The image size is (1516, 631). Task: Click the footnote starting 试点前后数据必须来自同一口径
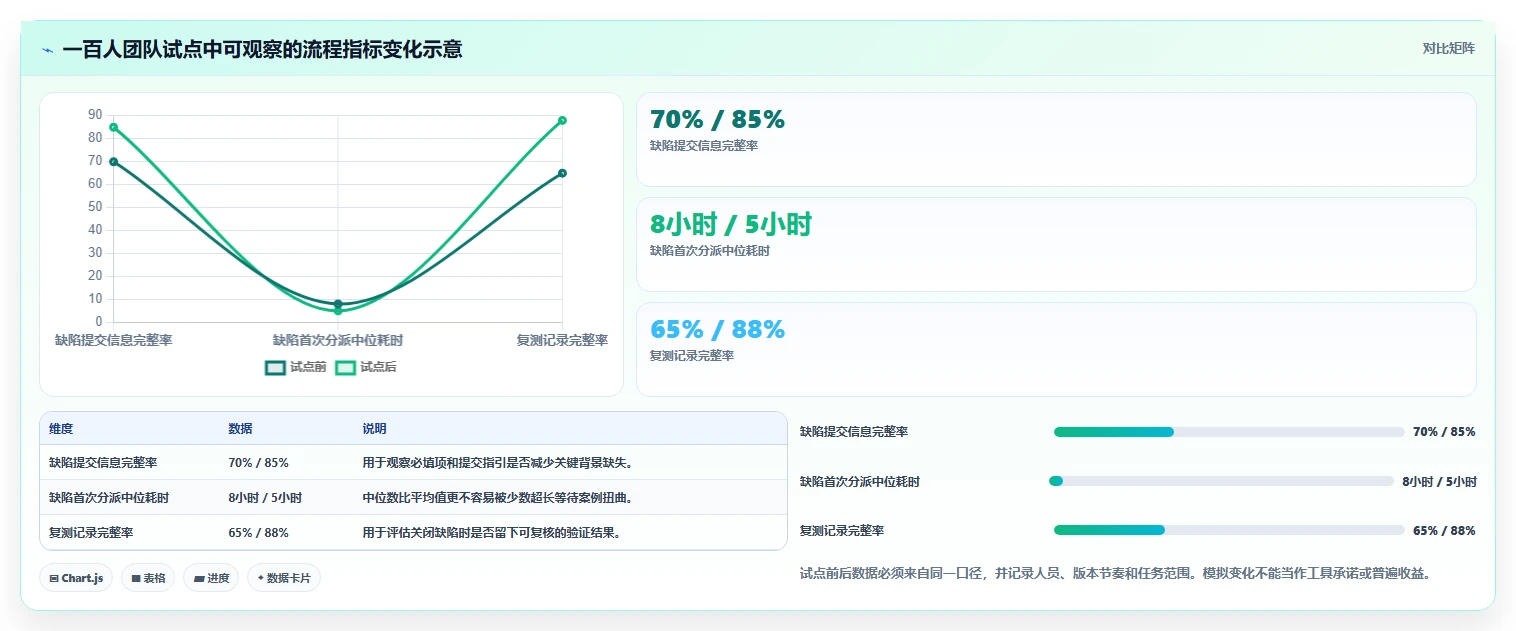pyautogui.click(x=1115, y=574)
